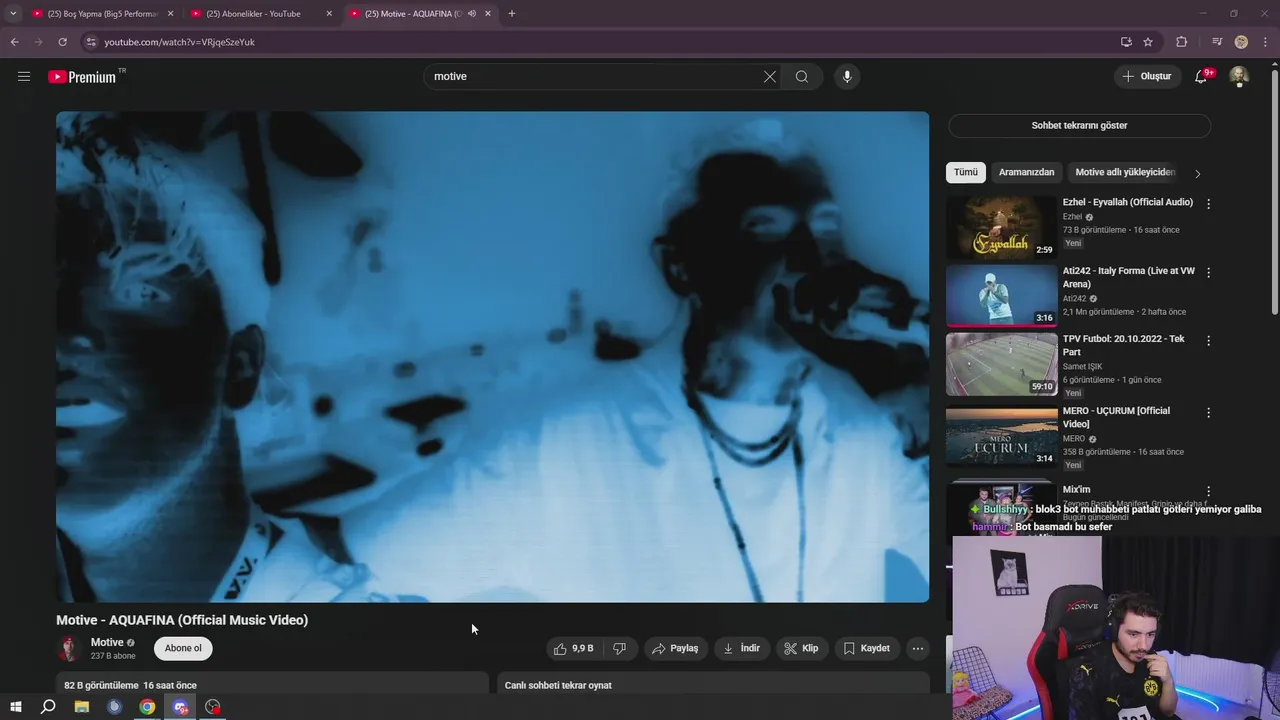Viewport: 1280px width, 720px height.
Task: Close the Boş Yapma browser tab
Action: click(170, 14)
